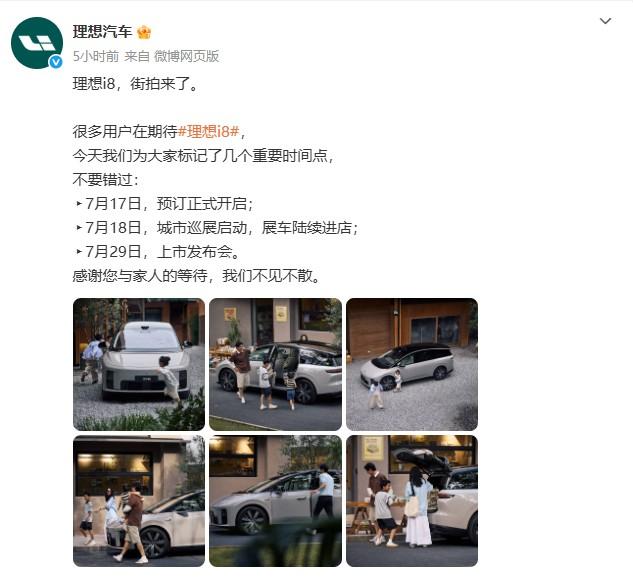Screen dimensions: 633x577
Task: Click the 微博网页版 source link
Action: (x=187, y=56)
